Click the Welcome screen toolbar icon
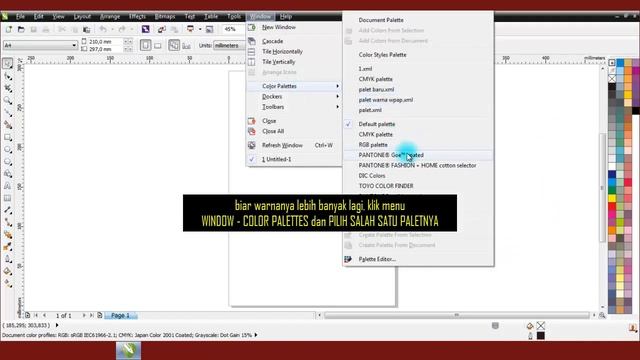 coord(209,29)
